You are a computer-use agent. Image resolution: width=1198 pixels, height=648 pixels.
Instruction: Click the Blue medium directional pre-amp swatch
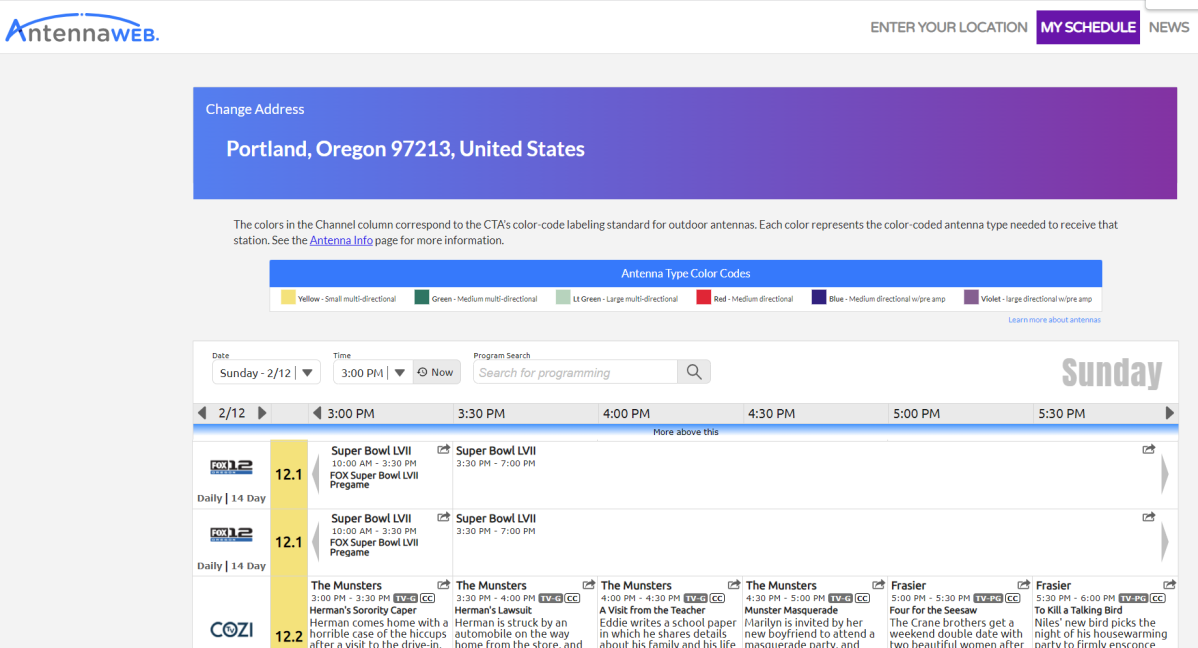point(818,297)
